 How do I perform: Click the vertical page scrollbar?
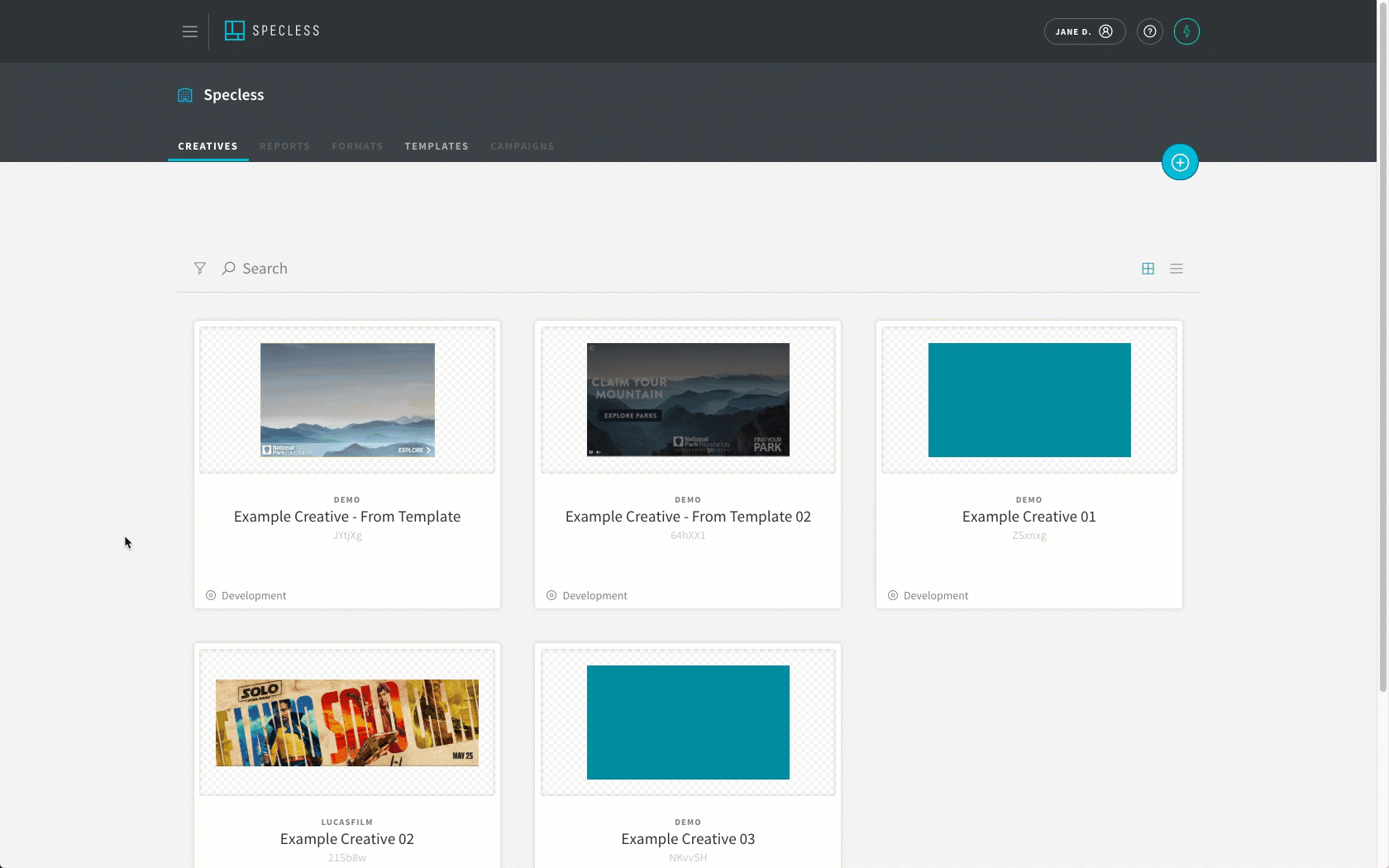(1382, 347)
